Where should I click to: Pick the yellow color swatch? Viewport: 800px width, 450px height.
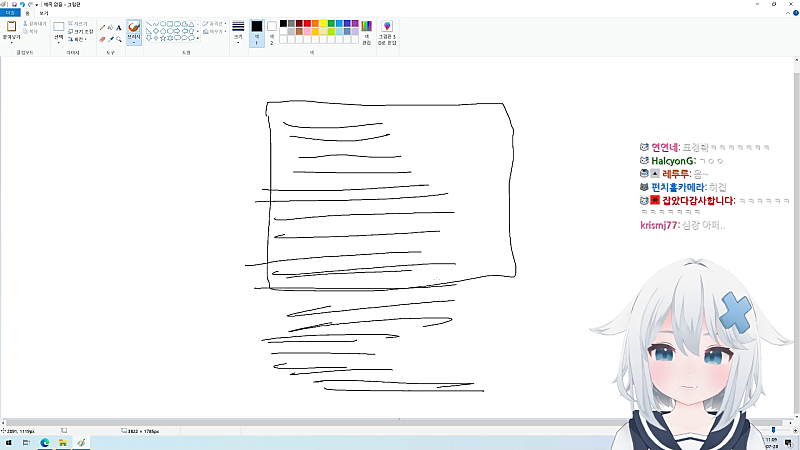pos(323,23)
